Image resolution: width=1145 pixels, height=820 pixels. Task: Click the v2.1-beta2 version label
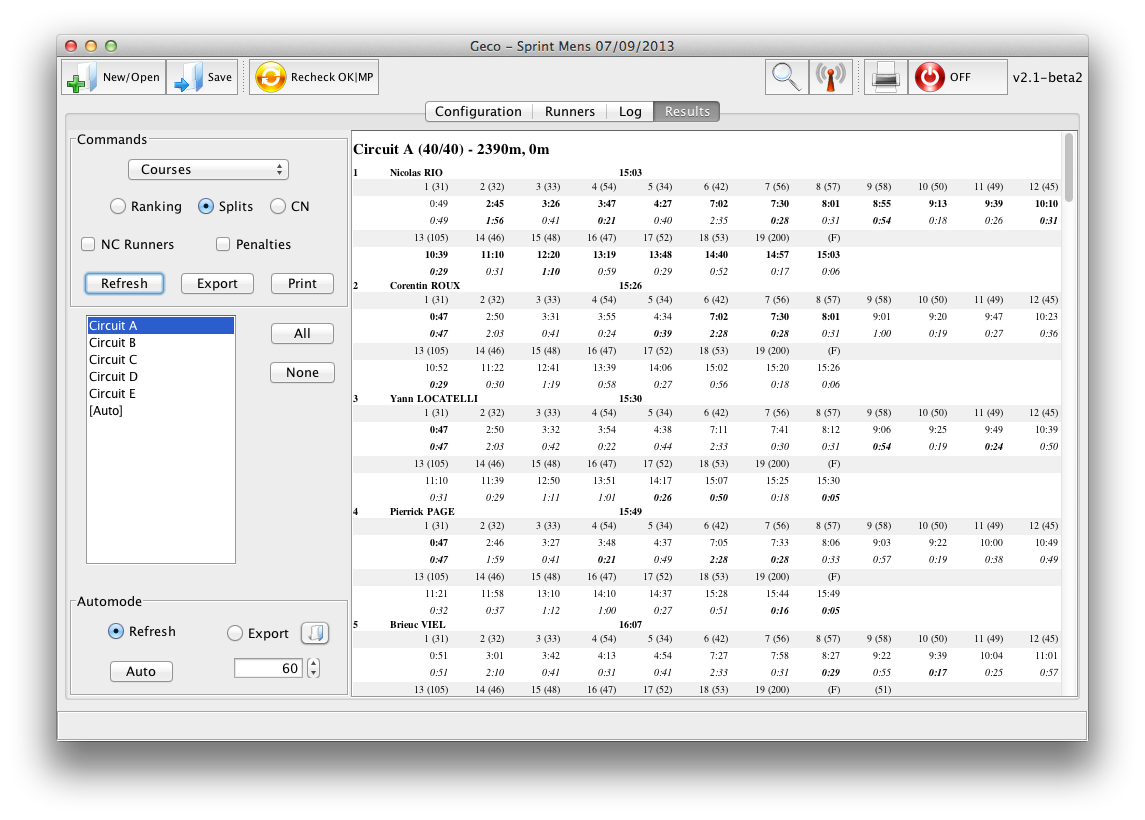1047,77
